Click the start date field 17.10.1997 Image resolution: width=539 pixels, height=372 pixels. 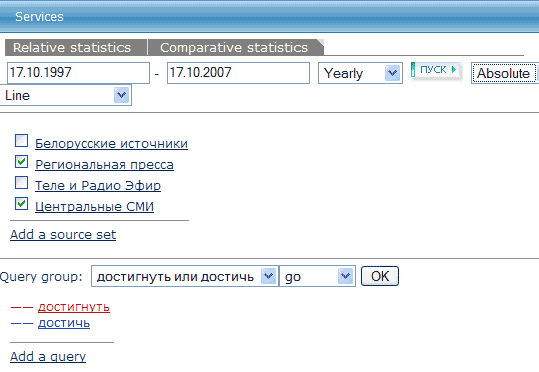[x=78, y=73]
